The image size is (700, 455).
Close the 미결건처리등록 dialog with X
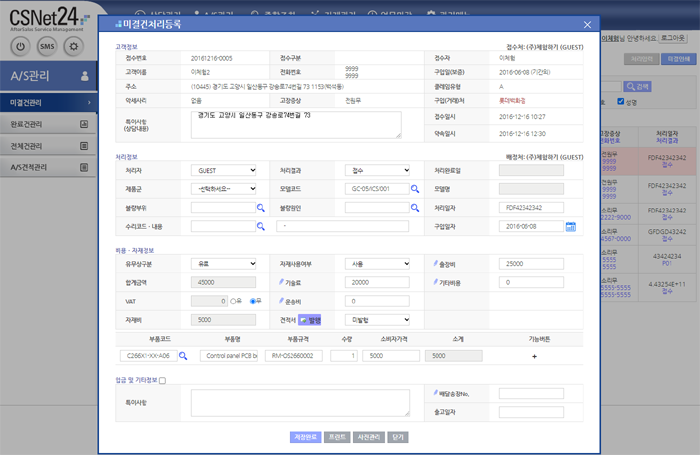tap(588, 25)
